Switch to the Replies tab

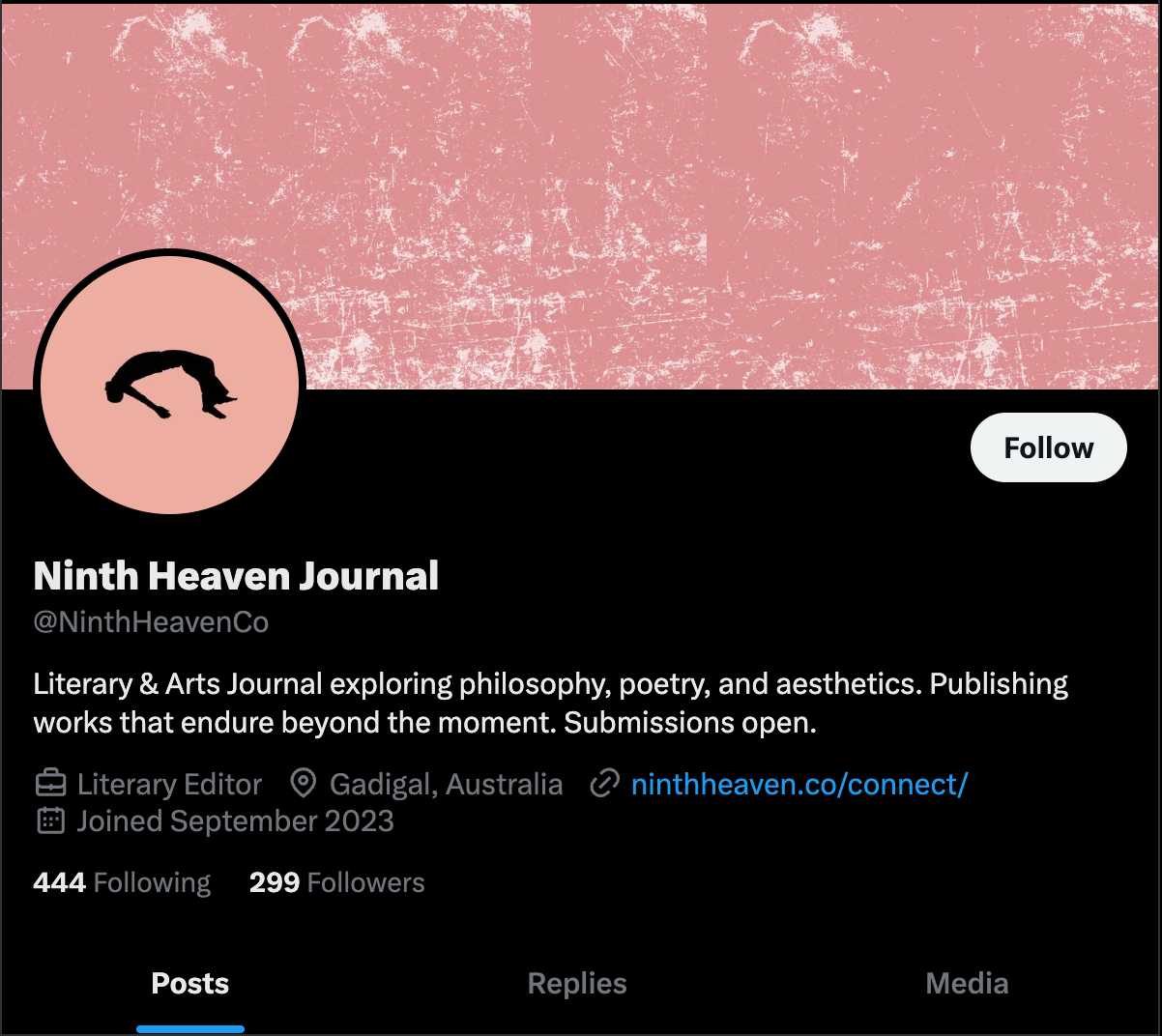[577, 984]
